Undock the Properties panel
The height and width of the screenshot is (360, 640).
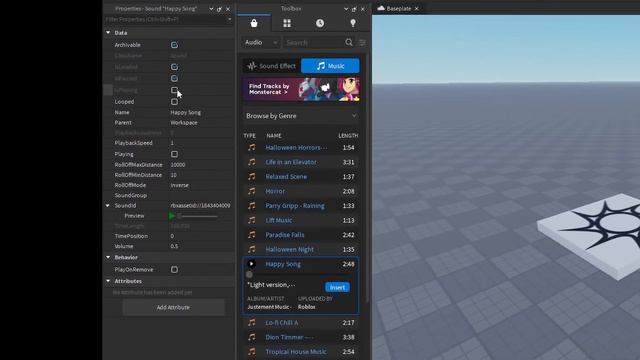pyautogui.click(x=219, y=9)
